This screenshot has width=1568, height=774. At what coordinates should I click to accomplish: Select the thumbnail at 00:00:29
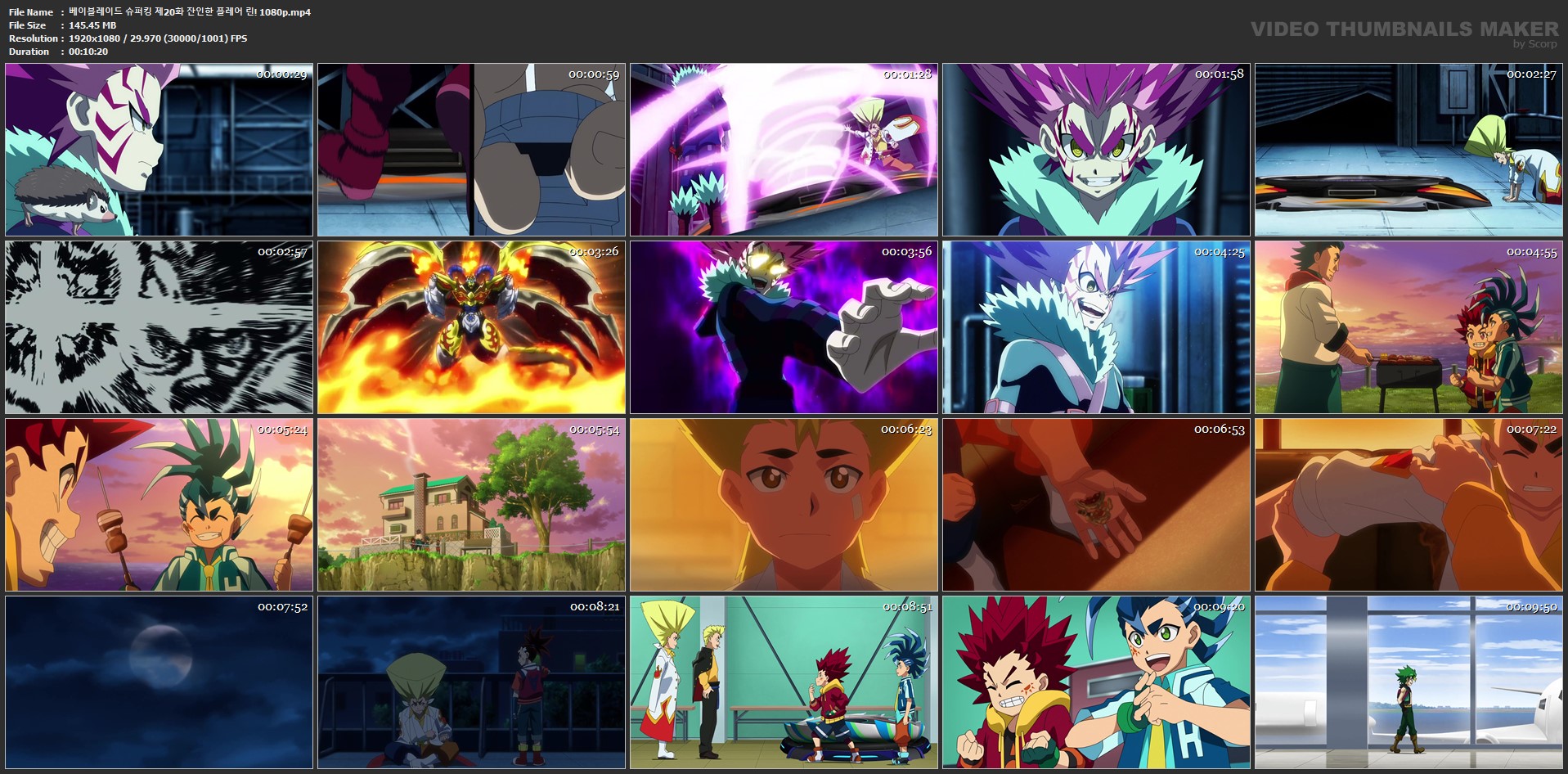point(159,151)
